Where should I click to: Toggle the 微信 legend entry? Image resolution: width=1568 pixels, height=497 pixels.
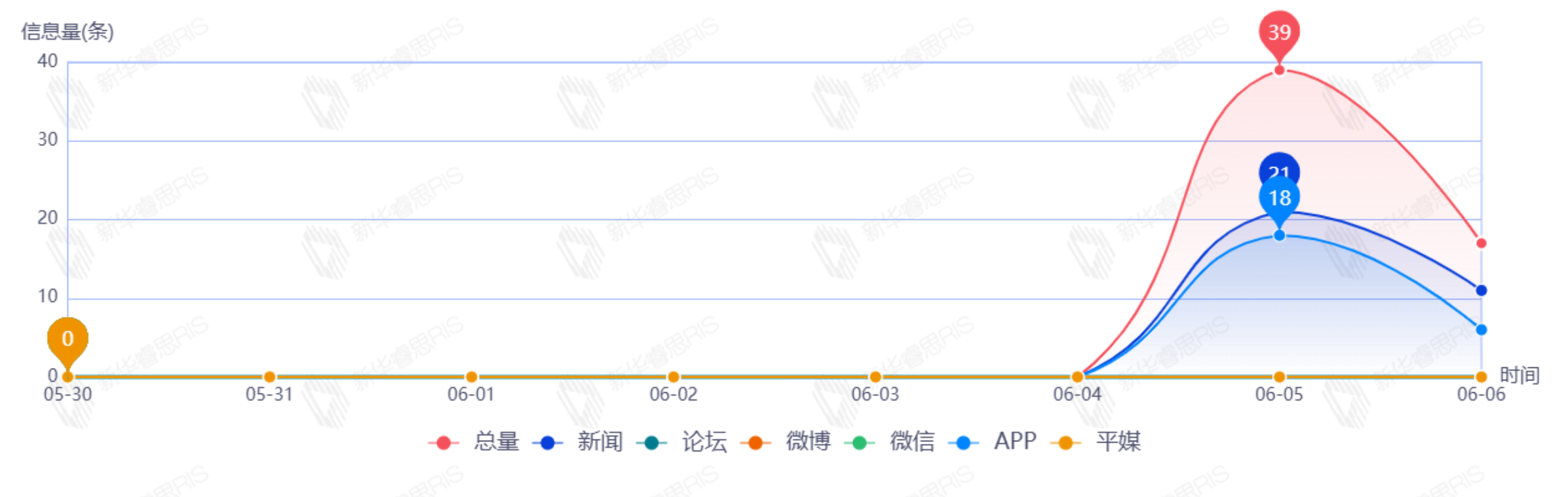(890, 442)
